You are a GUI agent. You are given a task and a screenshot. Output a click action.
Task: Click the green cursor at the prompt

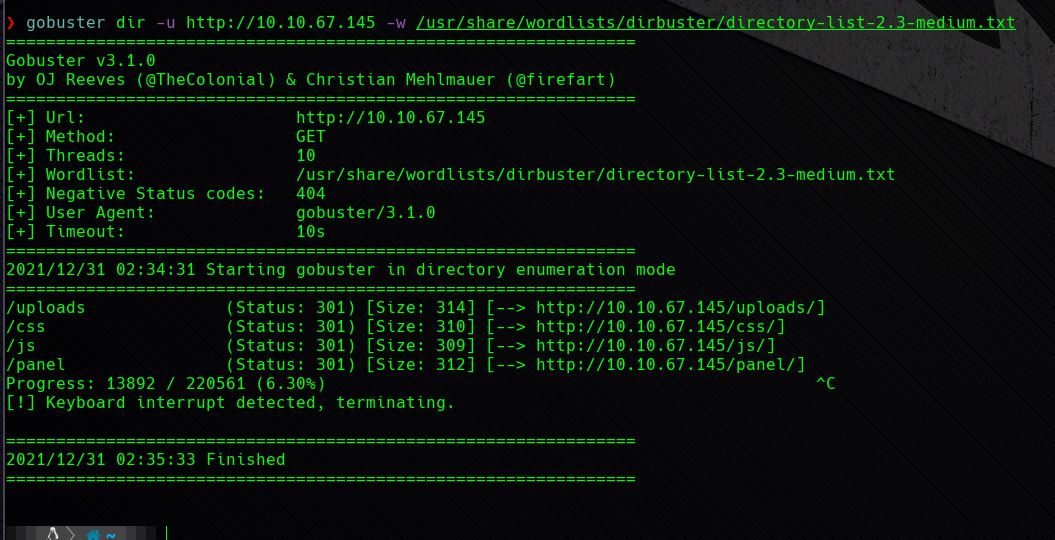click(166, 534)
